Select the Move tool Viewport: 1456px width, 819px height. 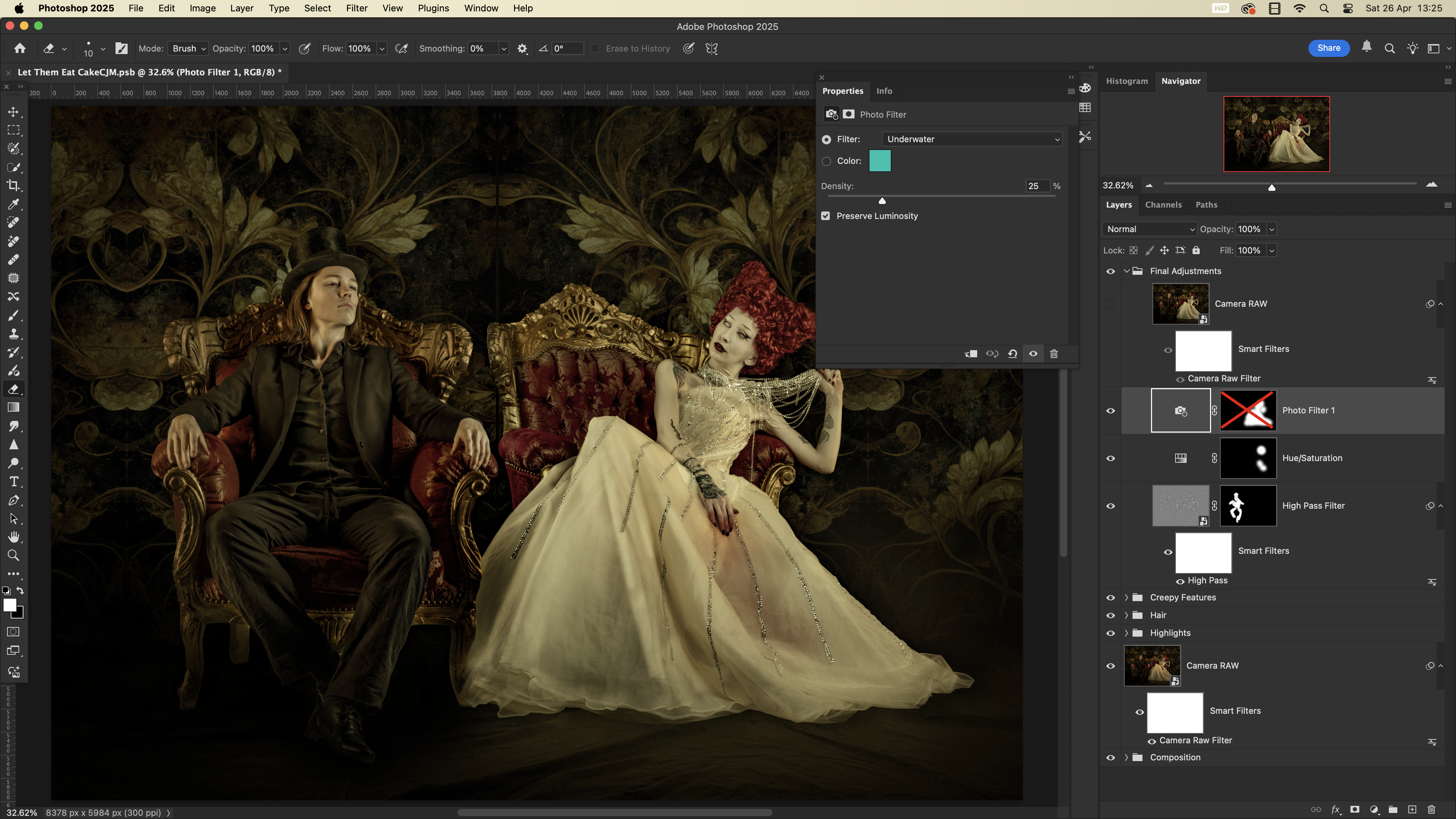tap(14, 112)
